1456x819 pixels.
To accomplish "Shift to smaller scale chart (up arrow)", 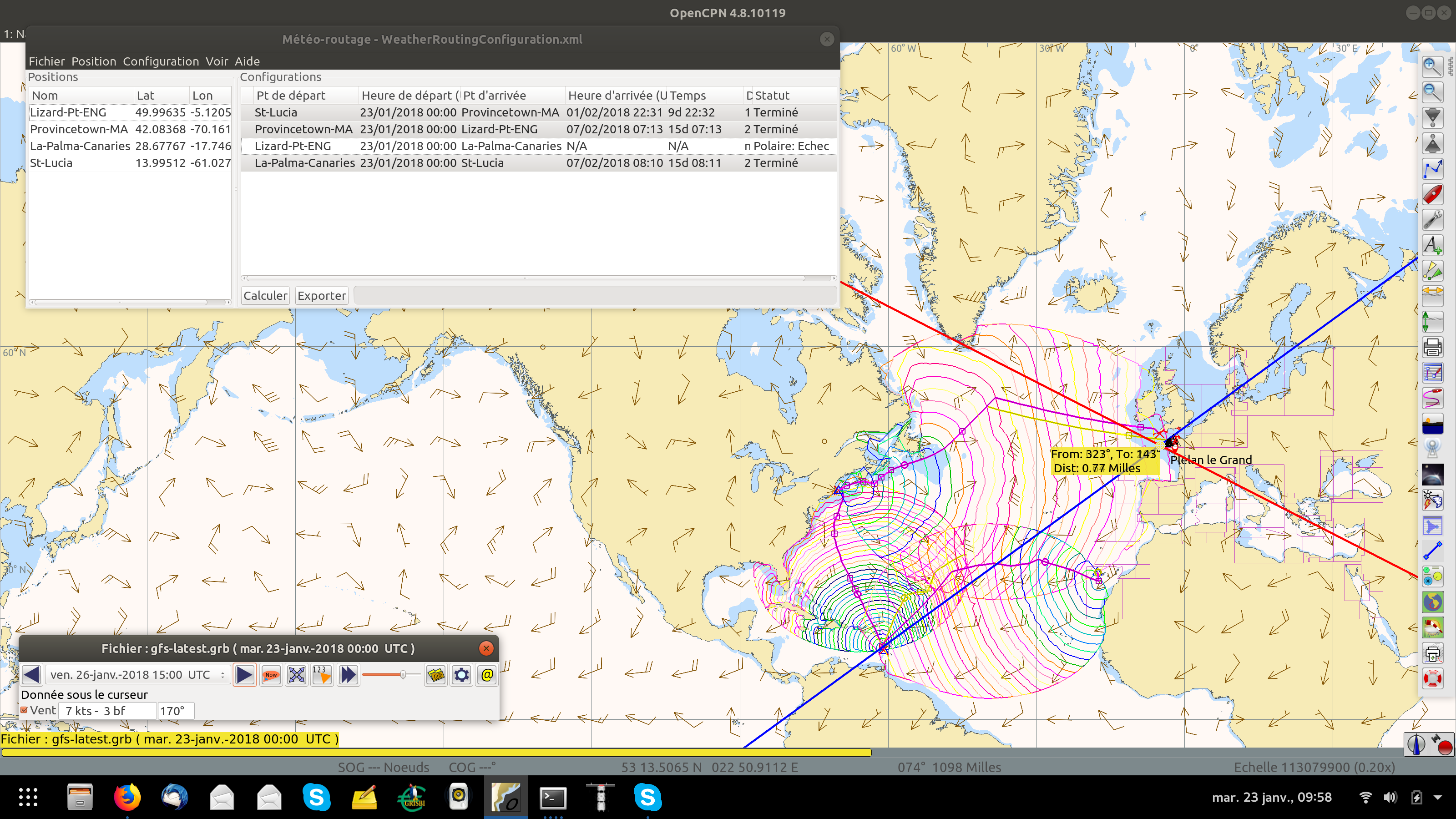I will coord(1432,143).
